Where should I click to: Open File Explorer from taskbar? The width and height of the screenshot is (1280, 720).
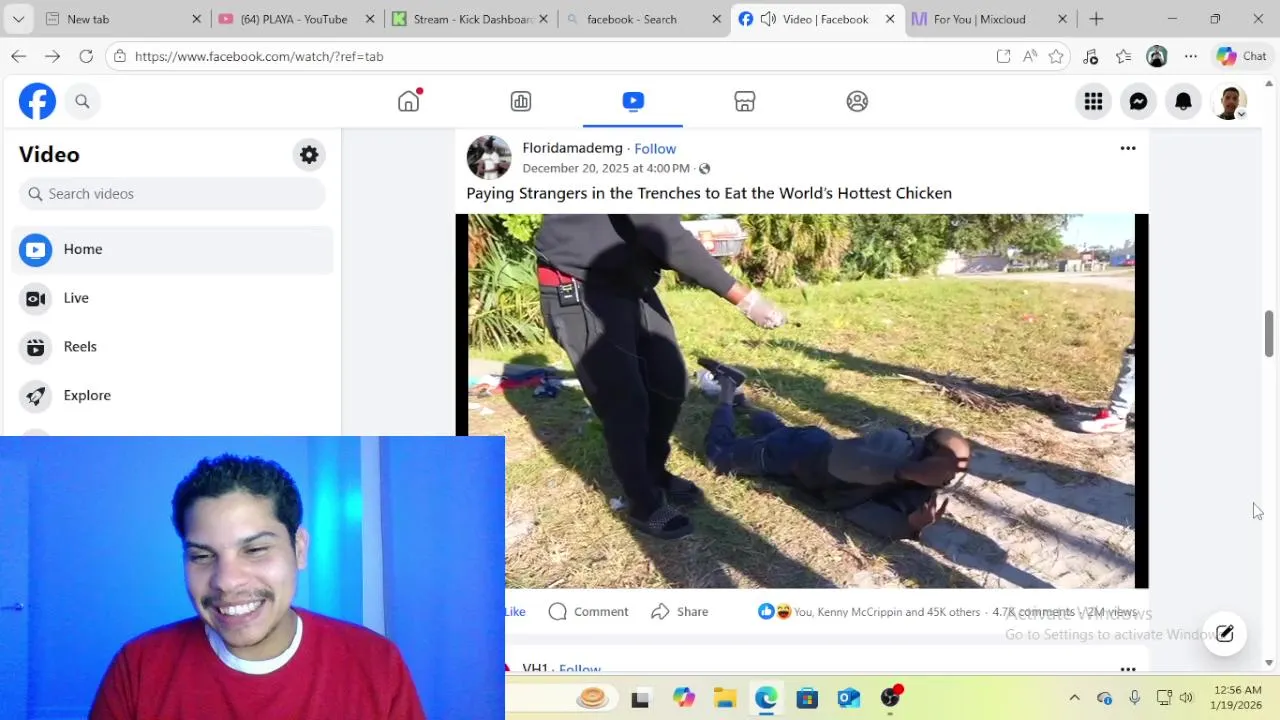pos(724,698)
